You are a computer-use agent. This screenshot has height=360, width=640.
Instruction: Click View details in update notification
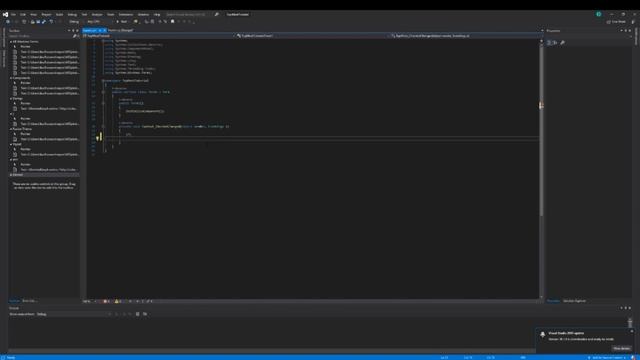click(621, 348)
